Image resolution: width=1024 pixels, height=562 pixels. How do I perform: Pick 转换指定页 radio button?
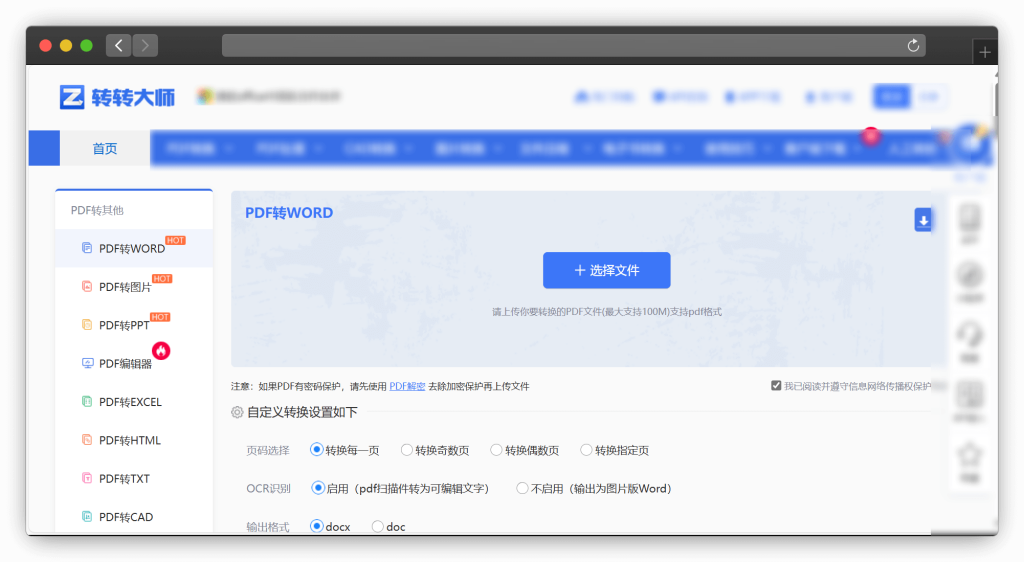point(586,450)
